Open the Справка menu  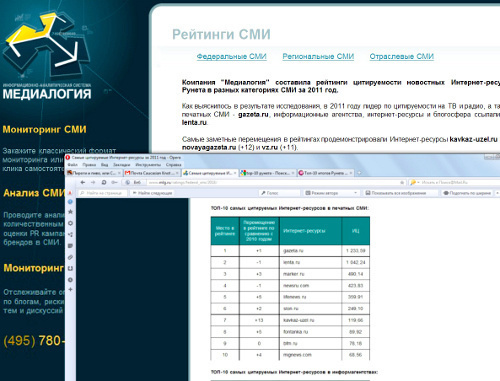(173, 165)
